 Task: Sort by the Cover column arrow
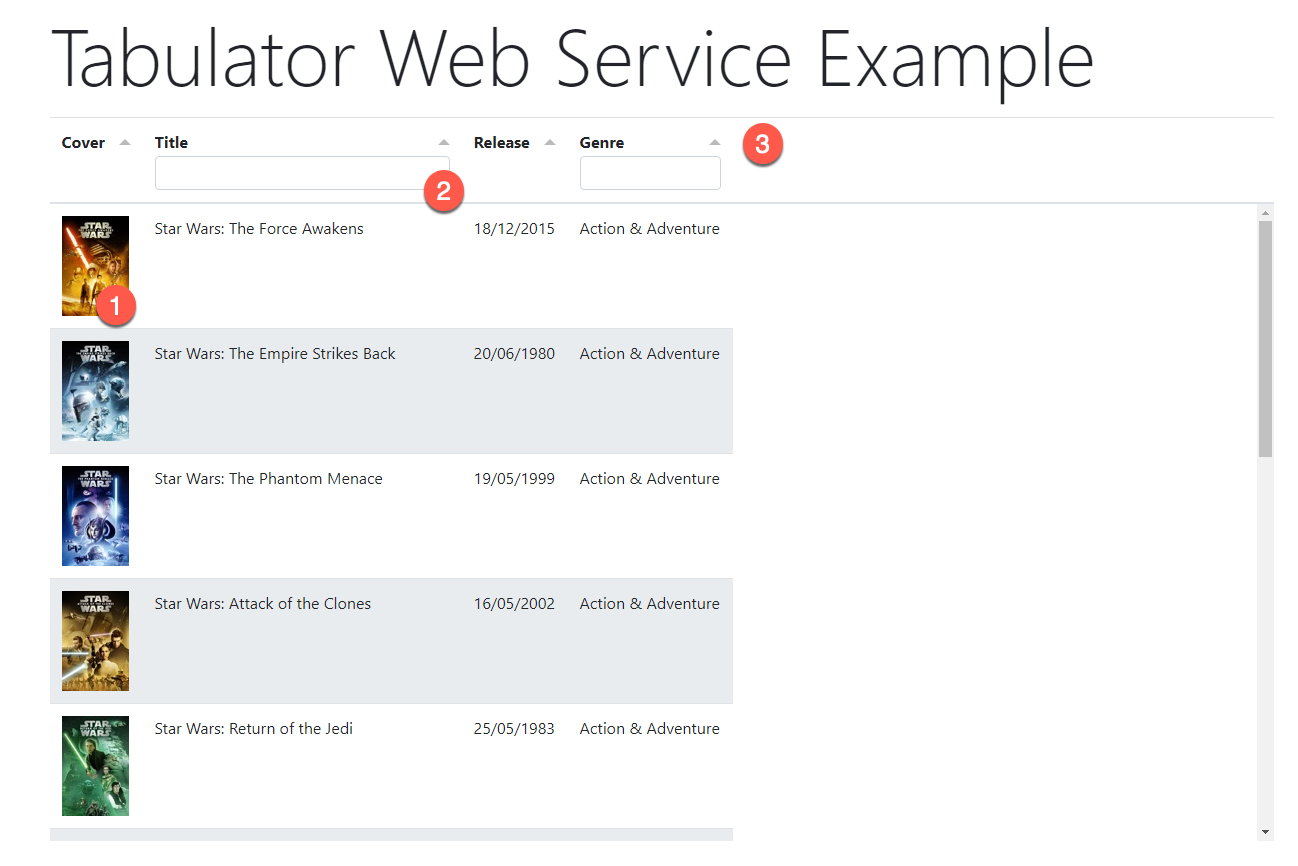(125, 143)
